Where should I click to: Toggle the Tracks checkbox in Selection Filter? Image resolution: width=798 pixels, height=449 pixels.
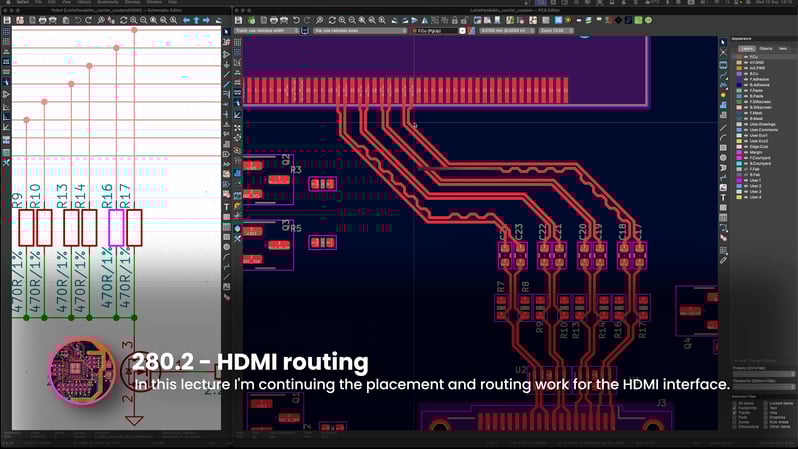point(736,413)
